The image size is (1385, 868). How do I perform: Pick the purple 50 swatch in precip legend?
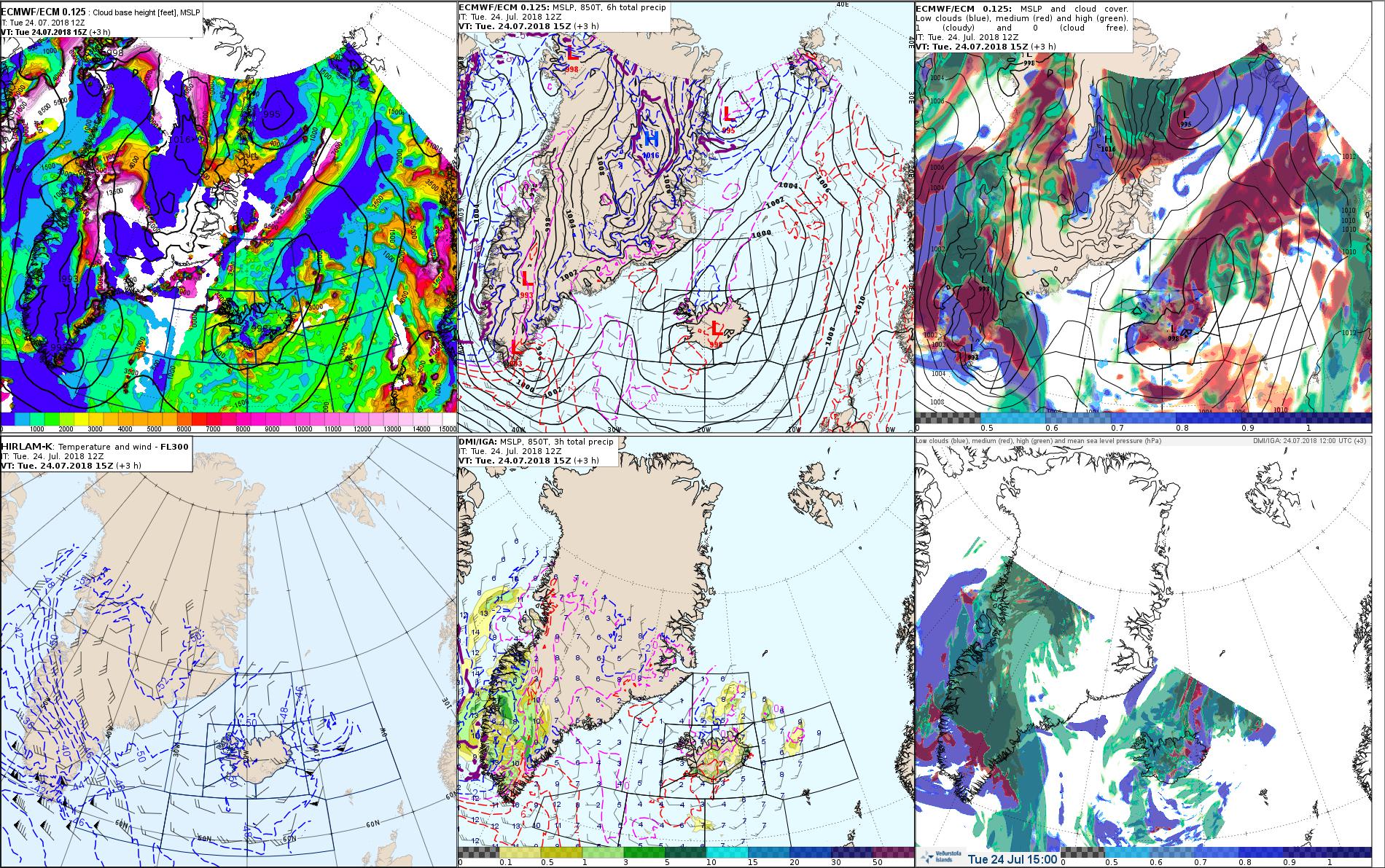point(894,852)
